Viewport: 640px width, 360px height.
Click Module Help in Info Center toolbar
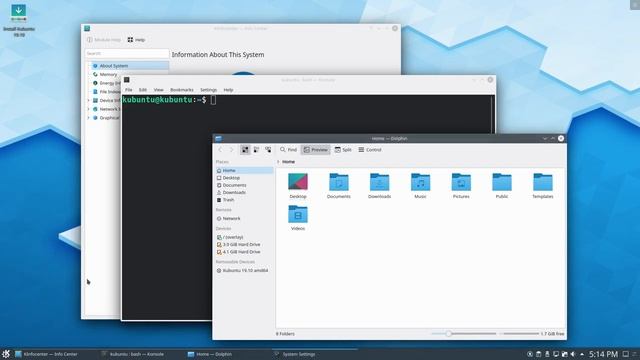click(x=104, y=40)
